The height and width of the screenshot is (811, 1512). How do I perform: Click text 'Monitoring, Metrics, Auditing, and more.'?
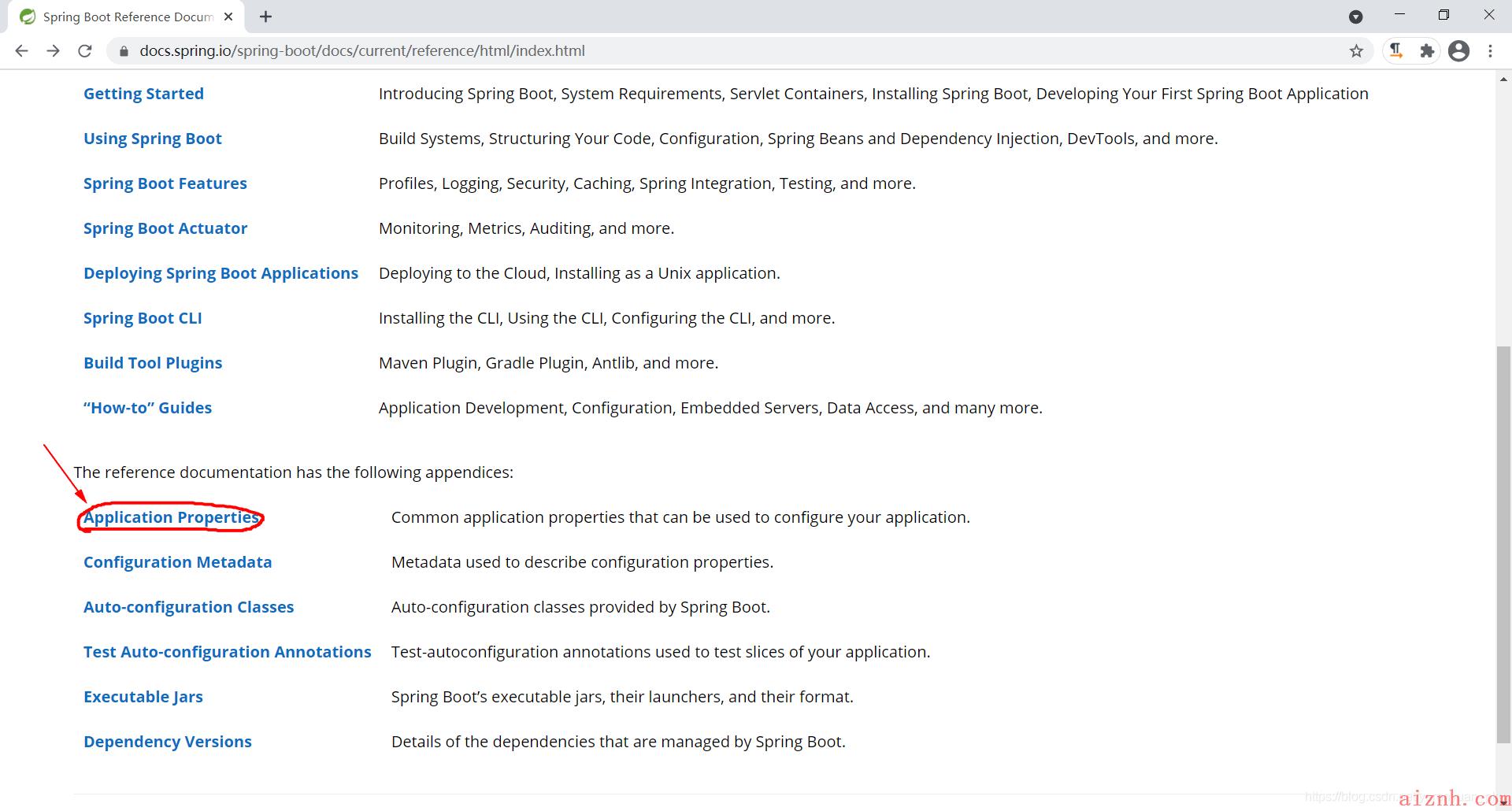(x=526, y=228)
